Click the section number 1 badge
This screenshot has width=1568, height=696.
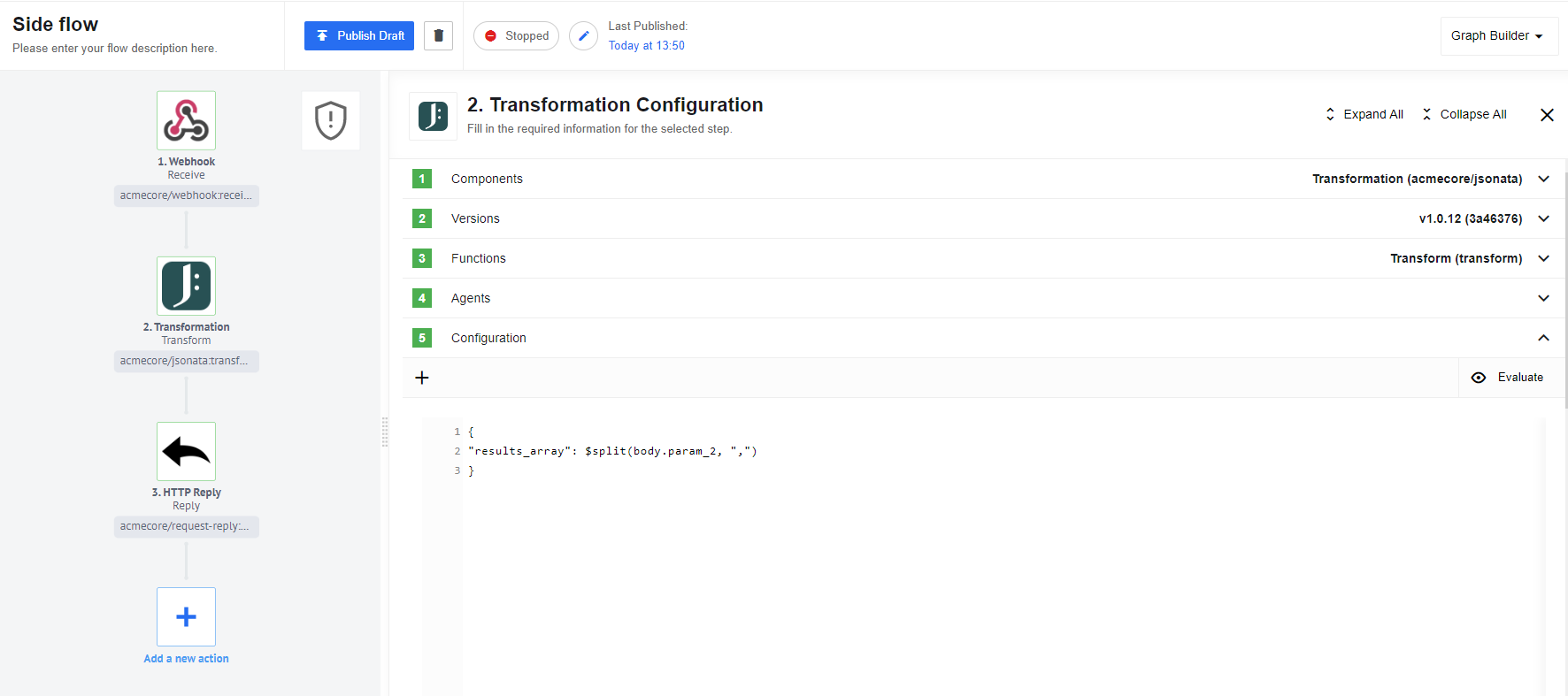[x=422, y=179]
